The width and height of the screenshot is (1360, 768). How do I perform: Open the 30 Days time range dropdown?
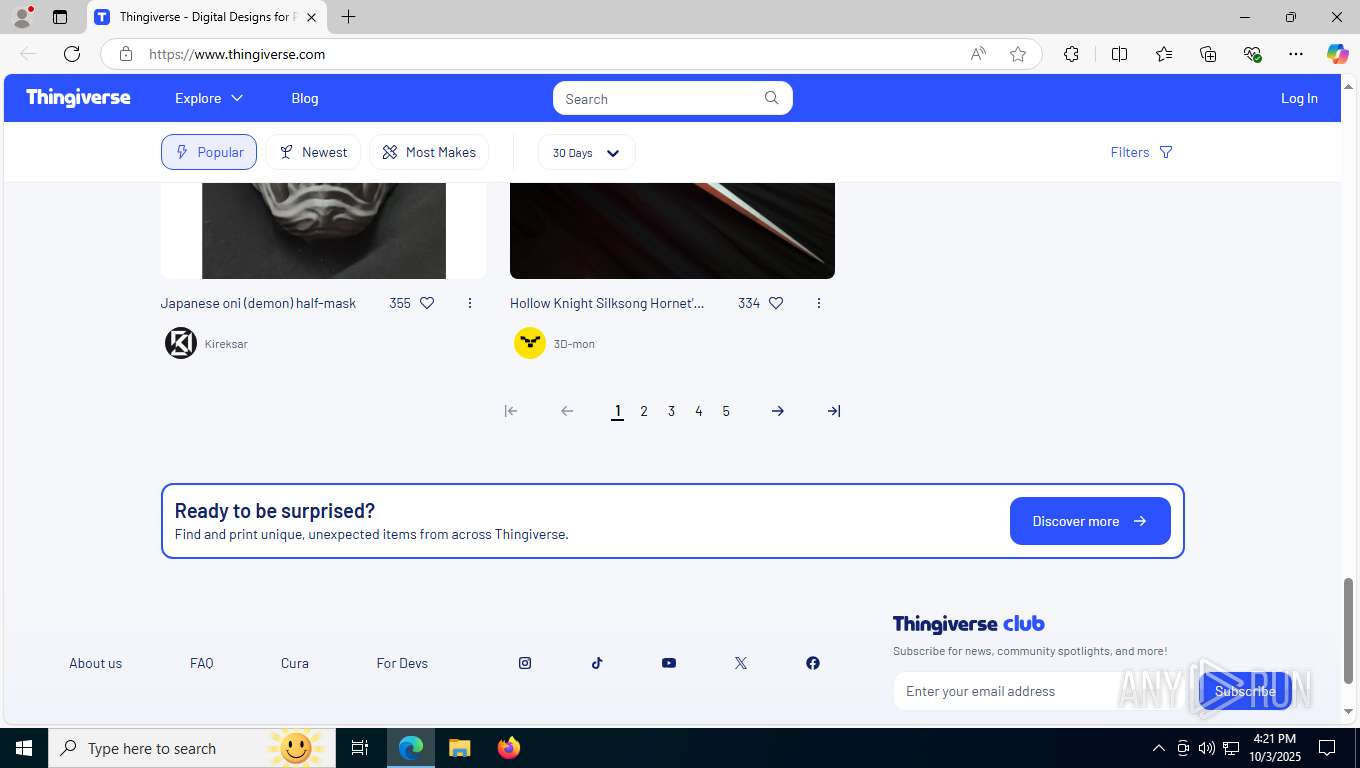[586, 153]
